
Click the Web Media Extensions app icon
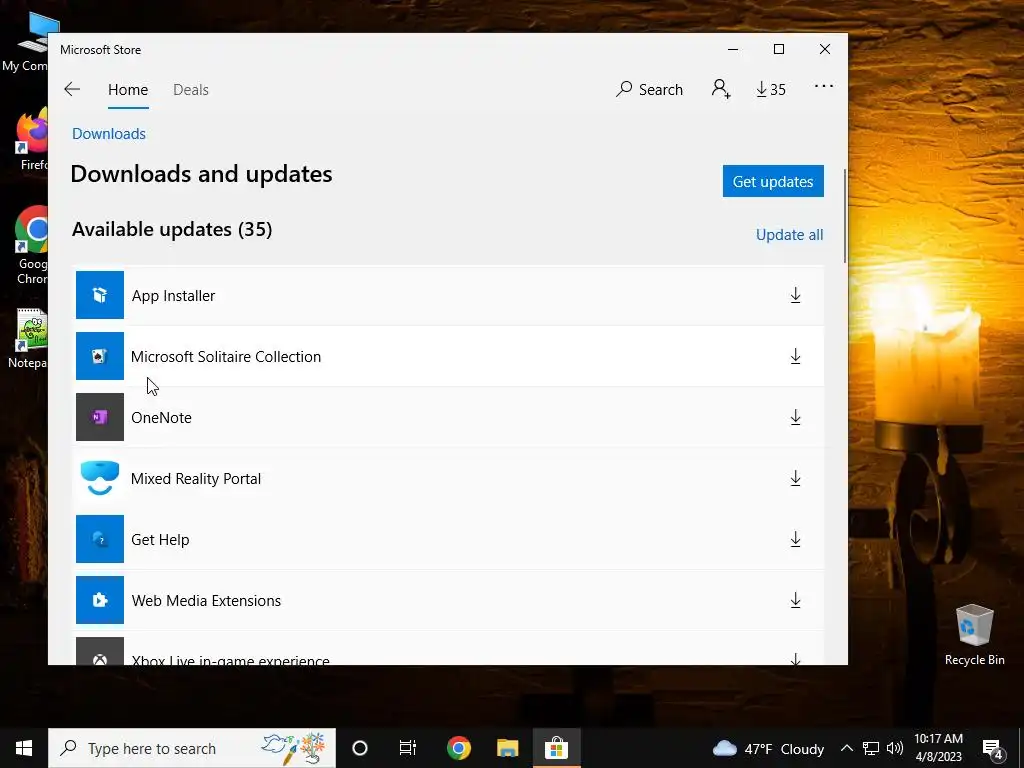[x=100, y=600]
